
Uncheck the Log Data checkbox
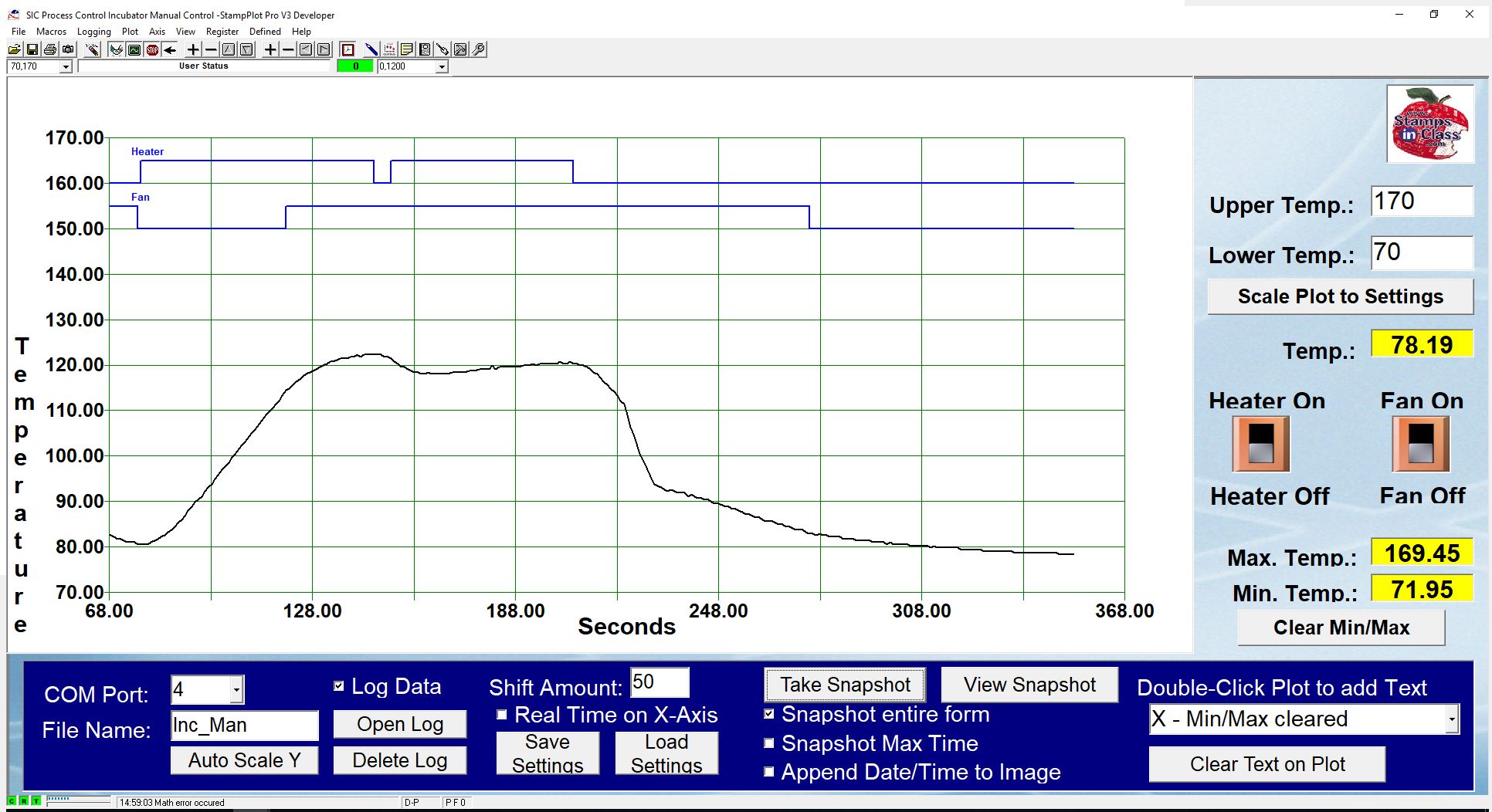coord(338,686)
